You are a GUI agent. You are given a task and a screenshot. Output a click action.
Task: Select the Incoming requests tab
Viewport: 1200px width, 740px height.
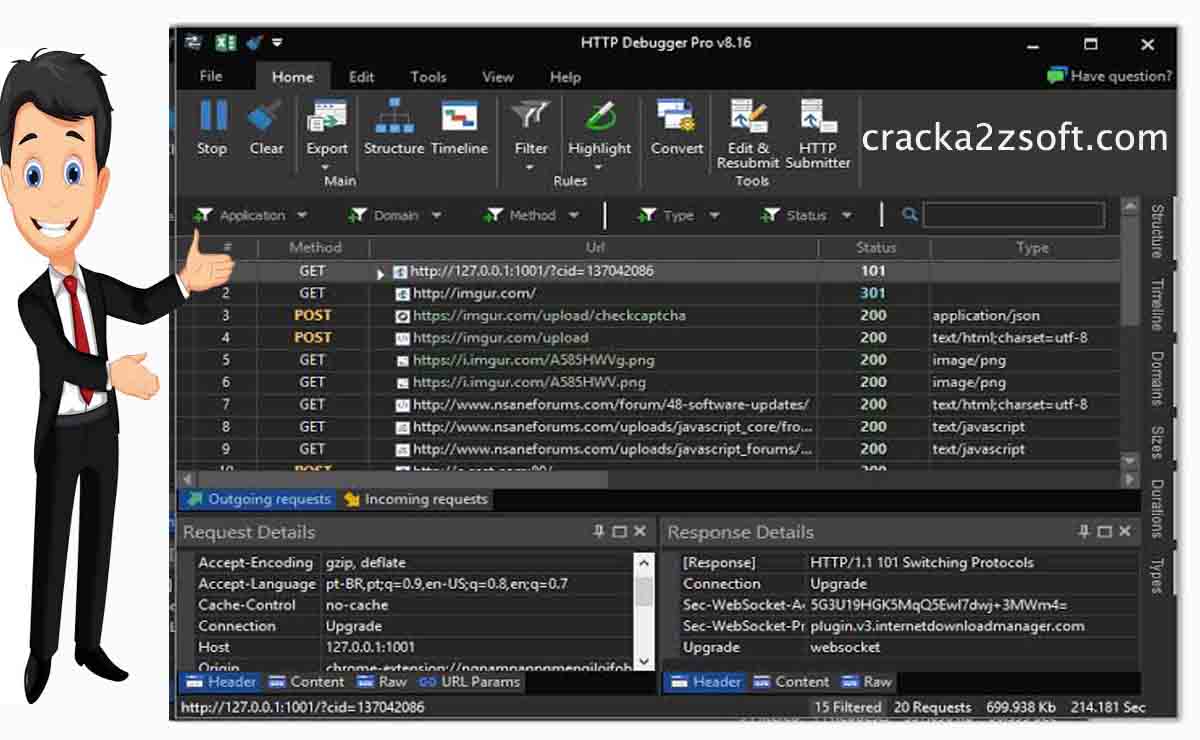point(415,499)
